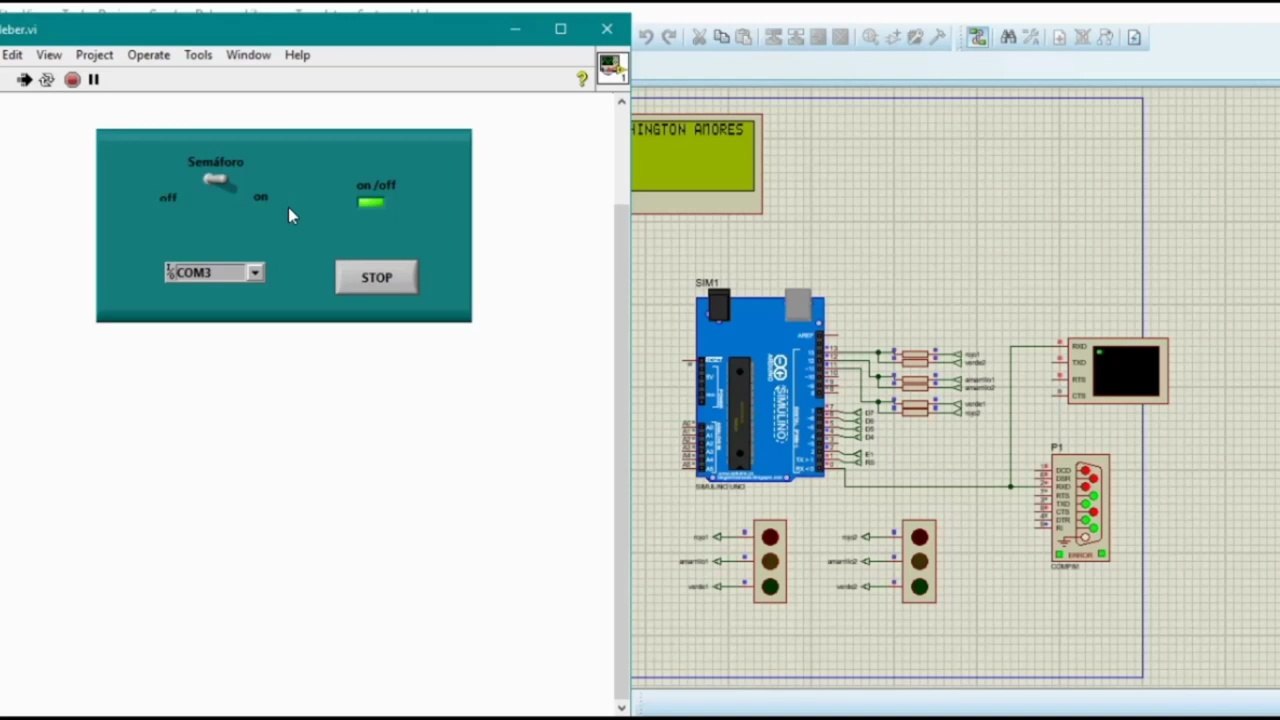The width and height of the screenshot is (1280, 720).
Task: Abort execution with the red stop icon
Action: (72, 79)
